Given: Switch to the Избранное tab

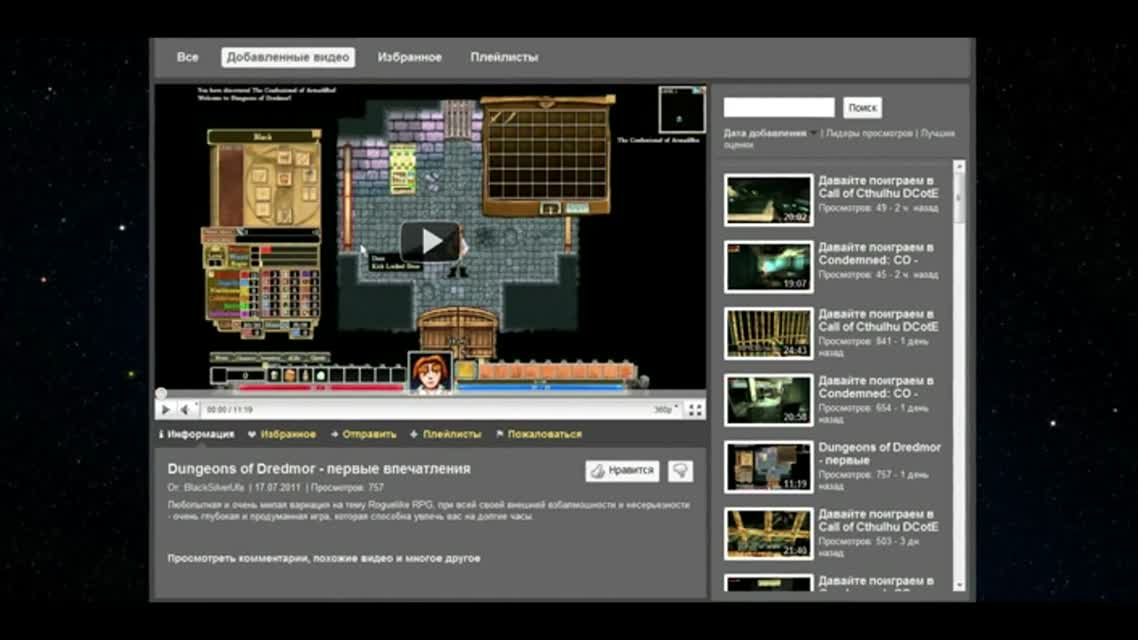Looking at the screenshot, I should coord(409,57).
